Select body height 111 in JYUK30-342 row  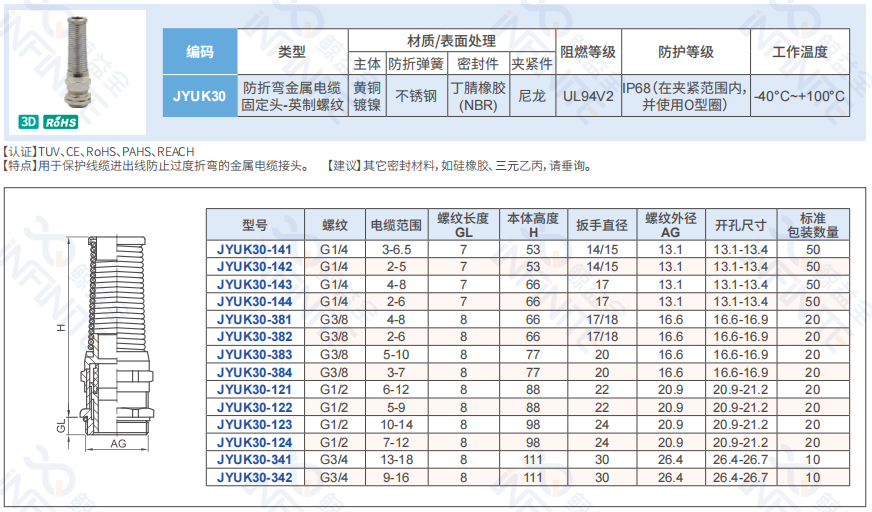(533, 477)
